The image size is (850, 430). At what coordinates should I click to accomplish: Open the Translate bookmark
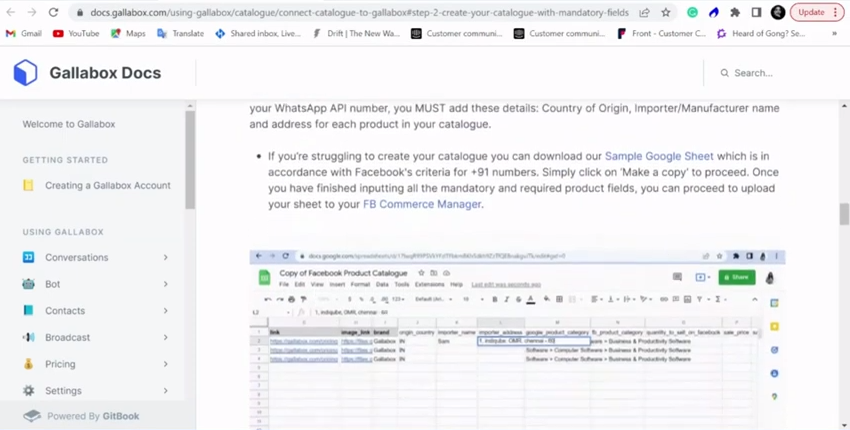click(181, 33)
